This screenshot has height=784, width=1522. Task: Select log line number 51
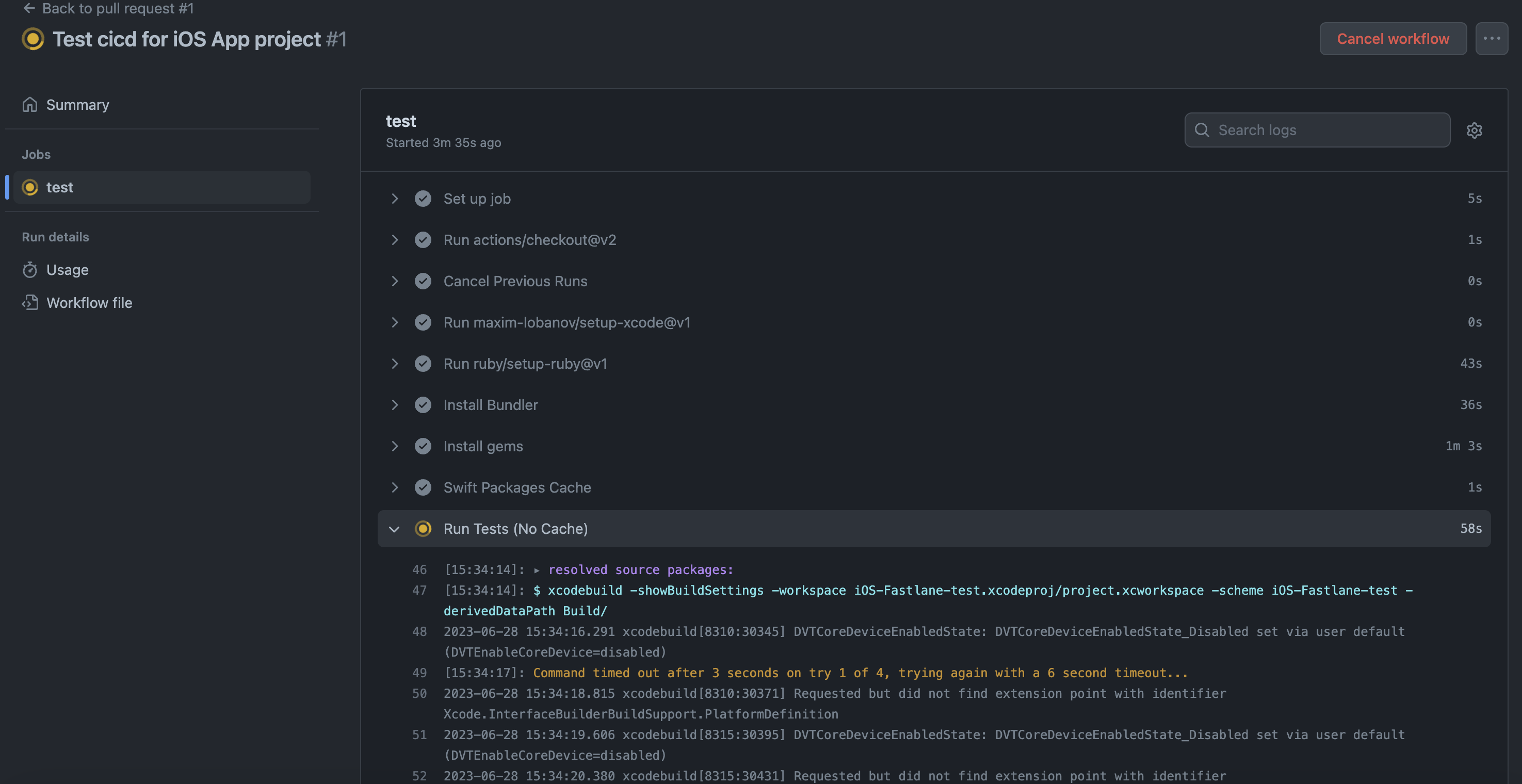419,735
